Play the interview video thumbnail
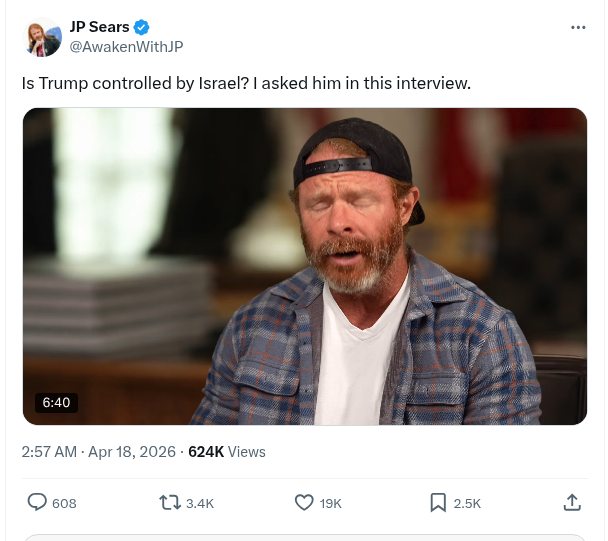Screen dimensions: 608x541 [304, 266]
